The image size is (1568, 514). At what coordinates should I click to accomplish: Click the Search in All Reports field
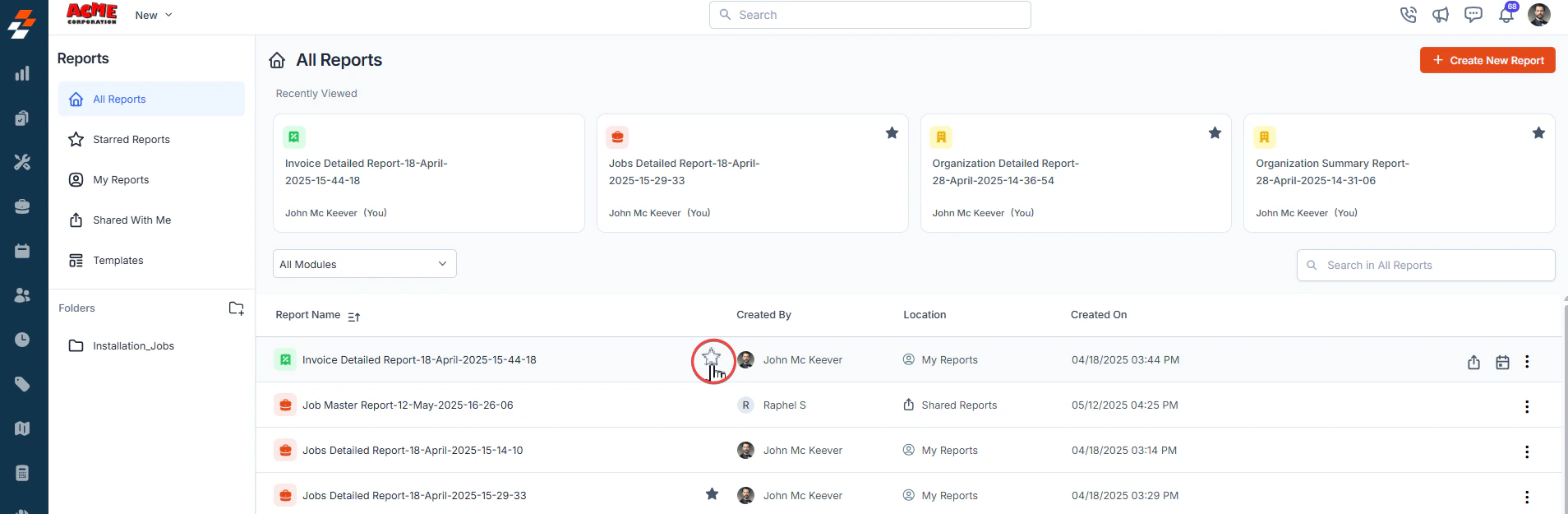point(1426,265)
